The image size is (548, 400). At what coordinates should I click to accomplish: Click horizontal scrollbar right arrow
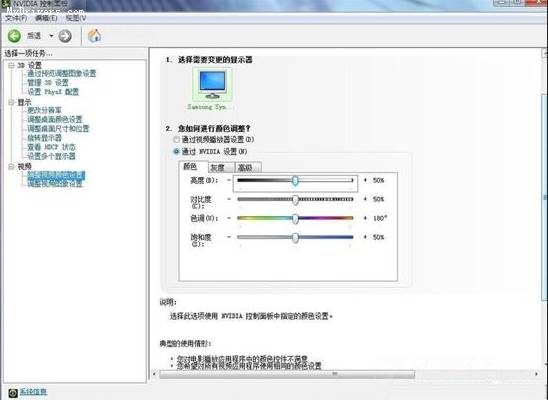(536, 374)
